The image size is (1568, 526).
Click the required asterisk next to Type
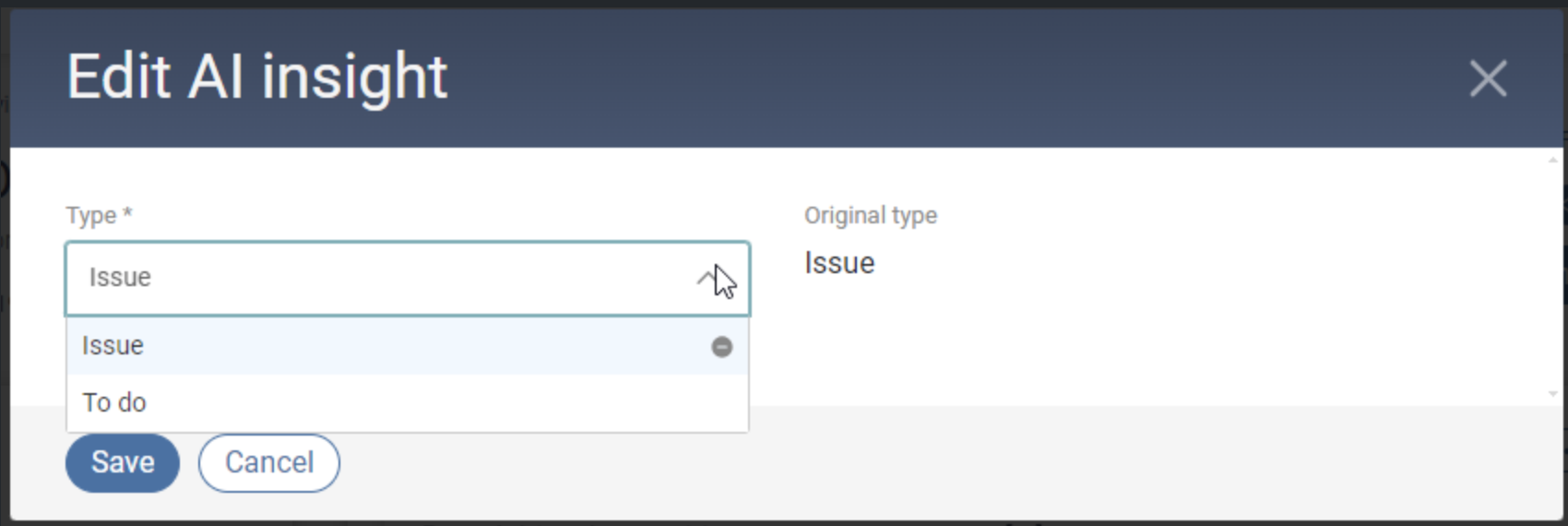tap(127, 214)
